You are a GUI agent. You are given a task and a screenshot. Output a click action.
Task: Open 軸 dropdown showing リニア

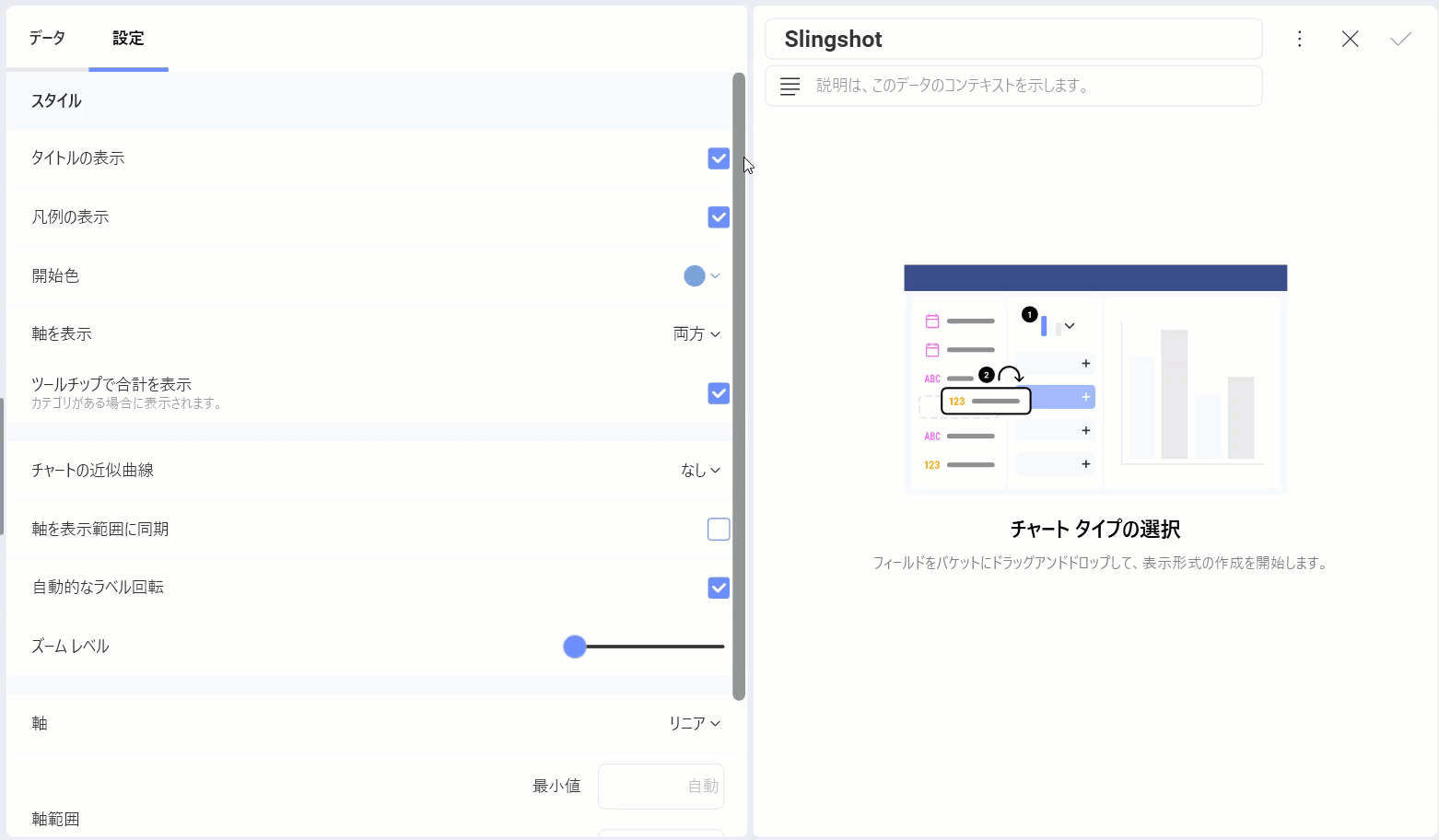tap(695, 723)
